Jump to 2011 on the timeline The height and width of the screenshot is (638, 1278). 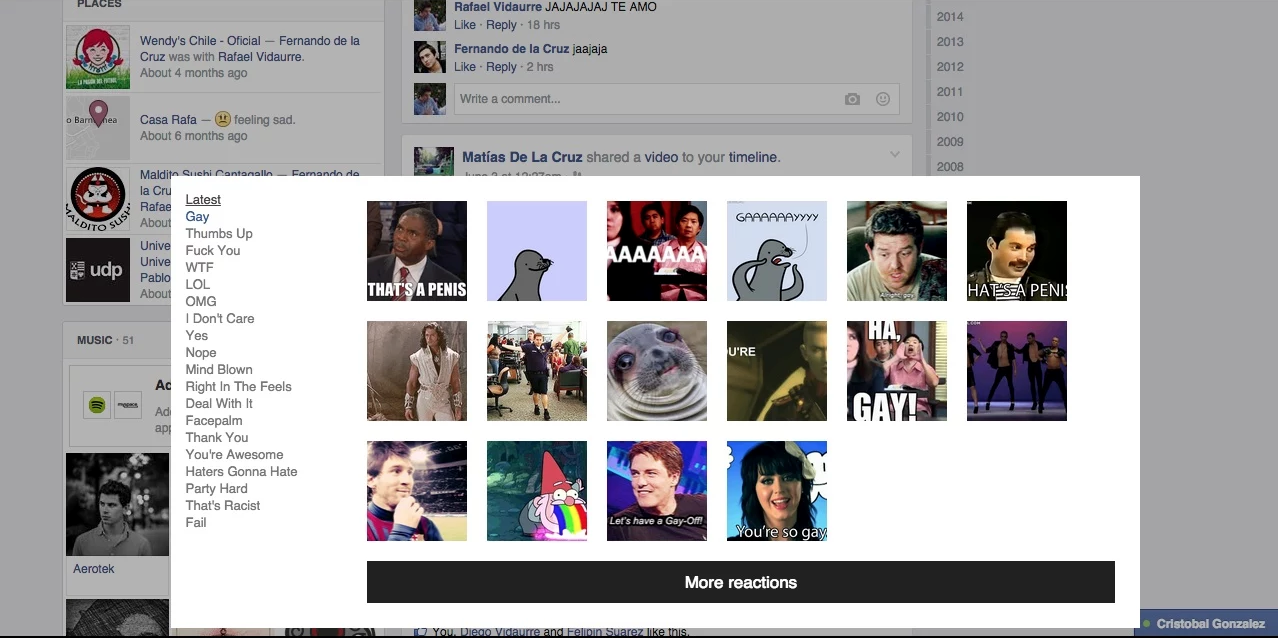click(950, 92)
